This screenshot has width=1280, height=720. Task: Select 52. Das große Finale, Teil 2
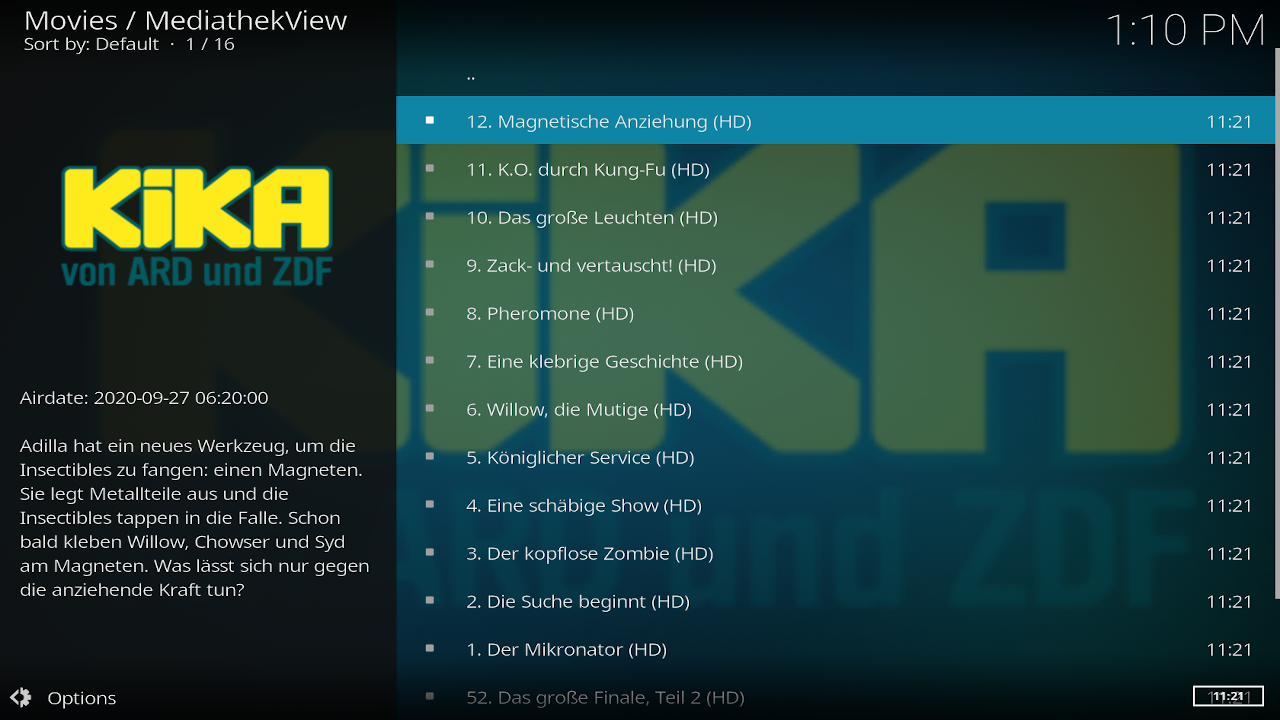click(x=605, y=697)
